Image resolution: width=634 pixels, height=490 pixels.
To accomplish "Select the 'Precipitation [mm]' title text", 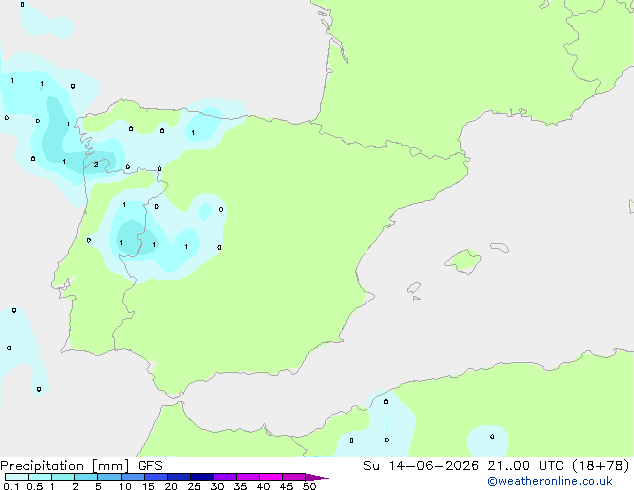I will coord(64,466).
